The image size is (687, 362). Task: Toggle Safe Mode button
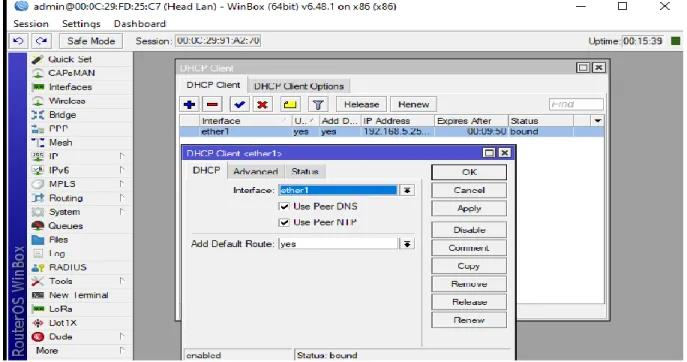pyautogui.click(x=91, y=41)
